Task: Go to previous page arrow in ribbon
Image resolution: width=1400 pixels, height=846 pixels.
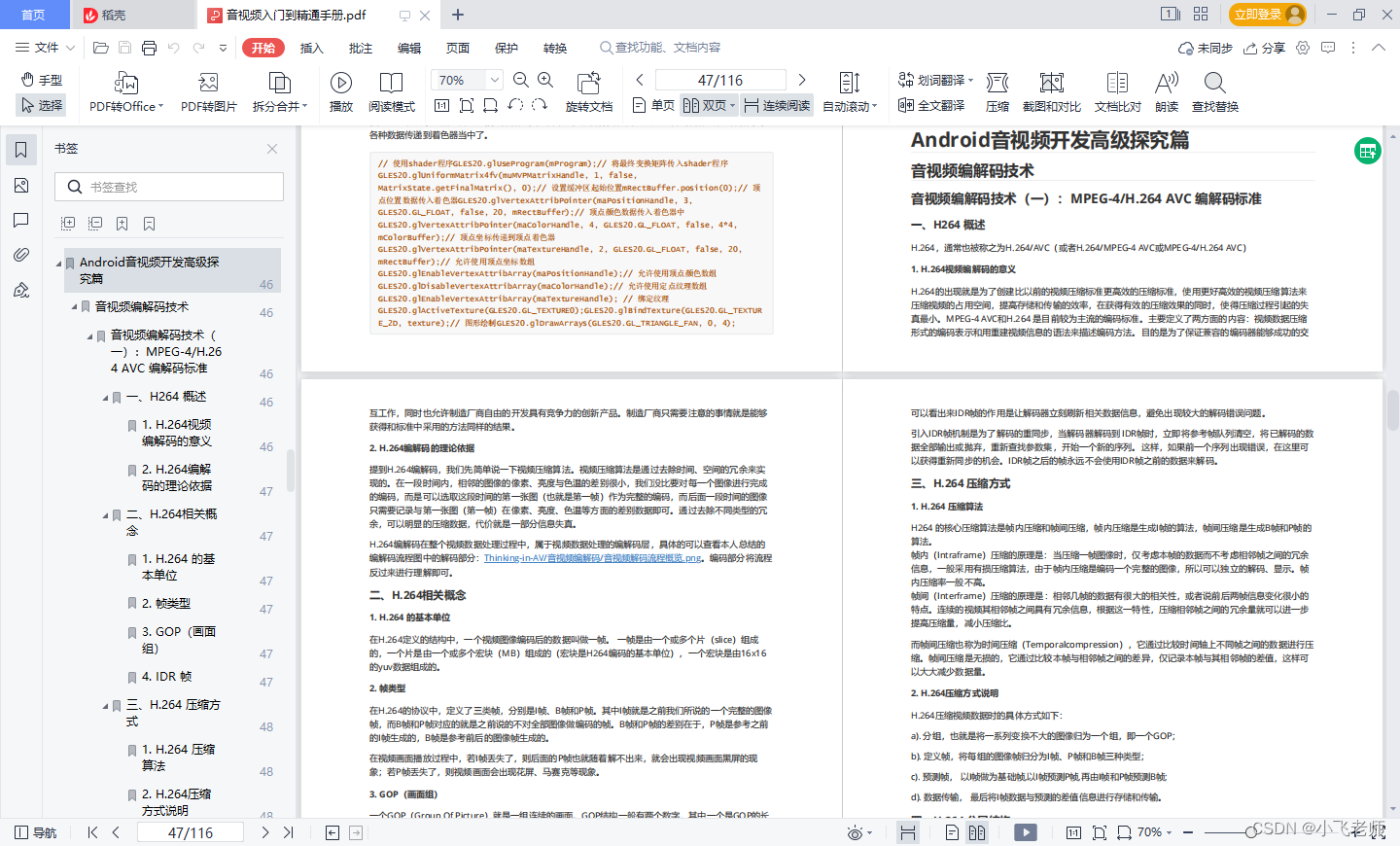Action: tap(640, 80)
